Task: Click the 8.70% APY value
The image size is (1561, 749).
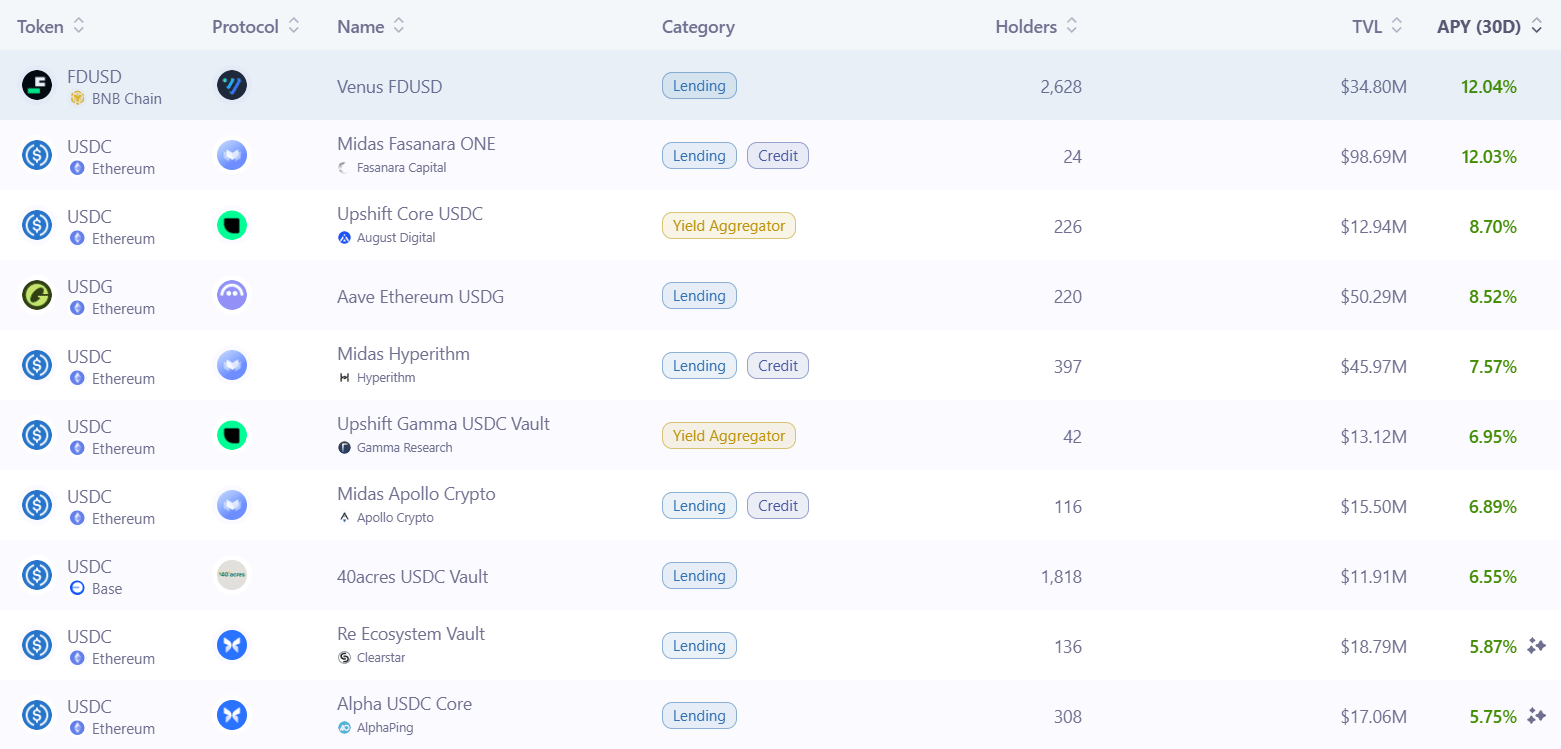Action: point(1493,227)
